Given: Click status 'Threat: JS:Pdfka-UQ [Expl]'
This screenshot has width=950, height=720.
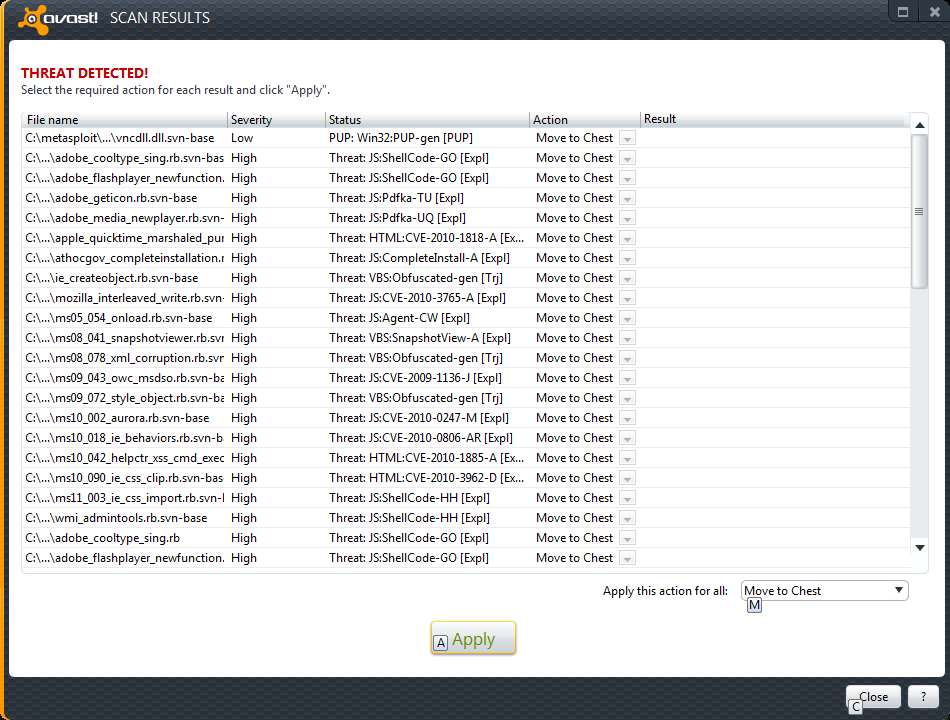Looking at the screenshot, I should [397, 218].
